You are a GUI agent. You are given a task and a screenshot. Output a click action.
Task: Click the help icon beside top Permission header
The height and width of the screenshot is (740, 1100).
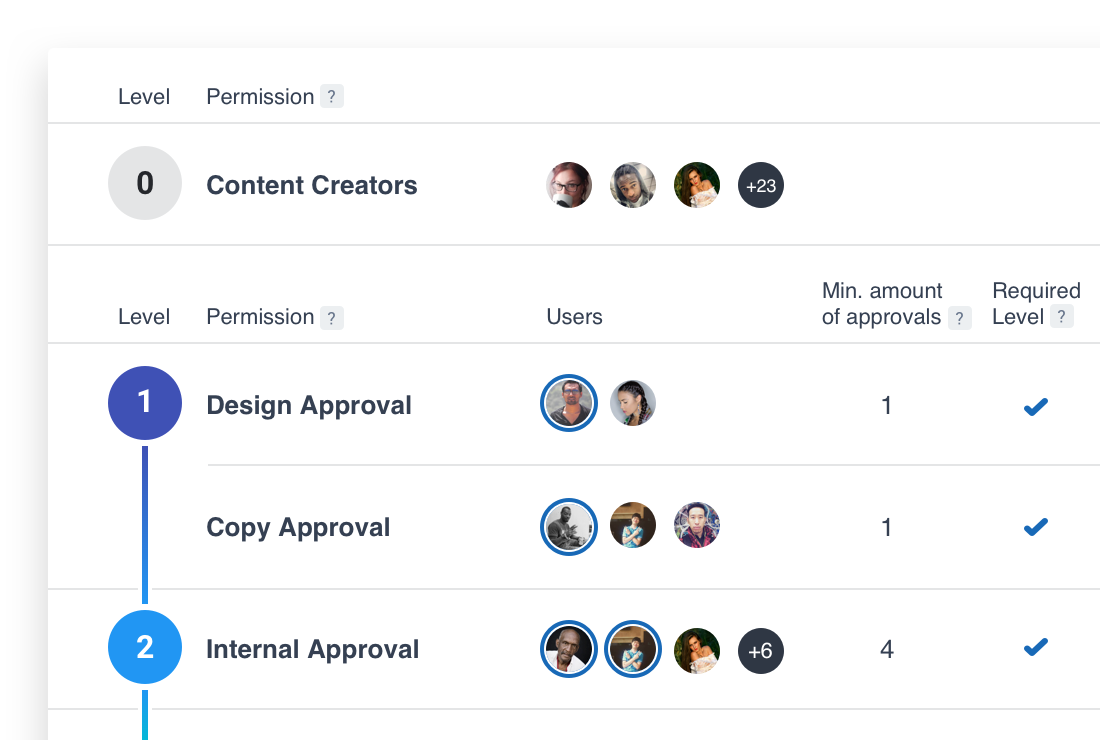coord(332,97)
